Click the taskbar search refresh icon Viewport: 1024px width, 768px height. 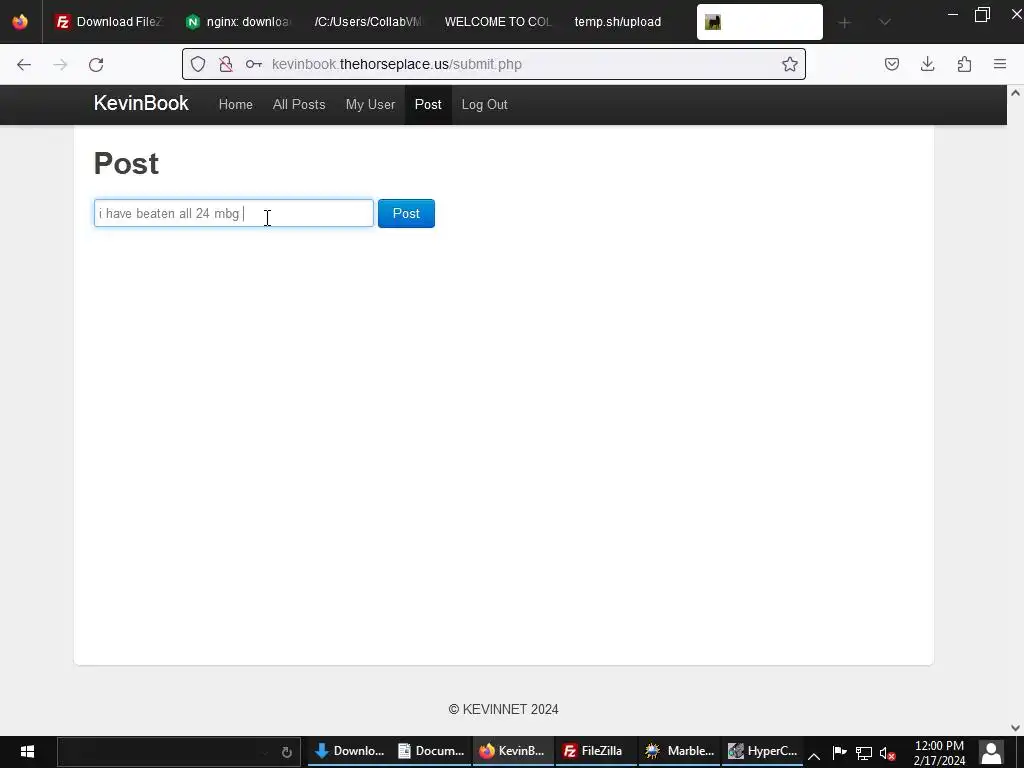pyautogui.click(x=286, y=752)
